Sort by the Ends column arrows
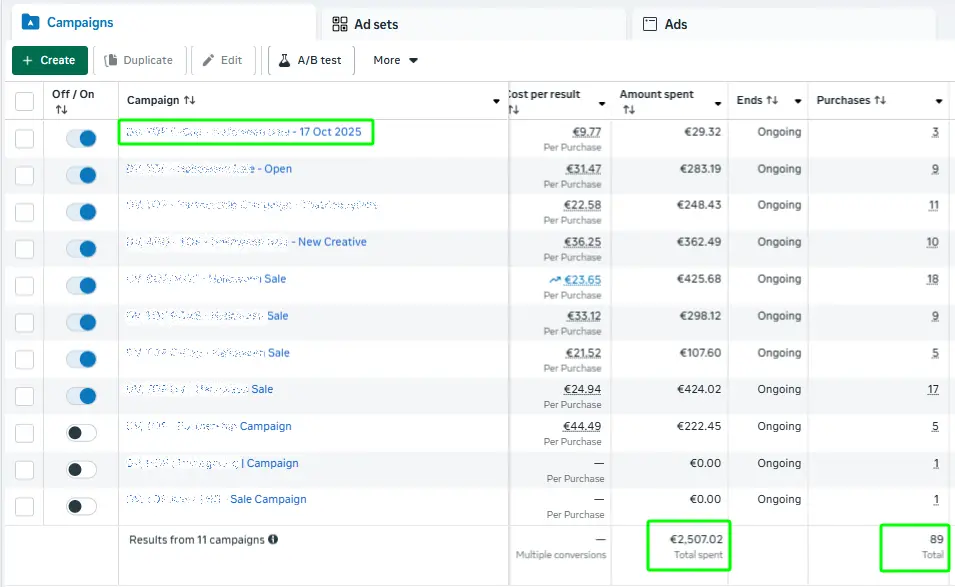The width and height of the screenshot is (955, 587). click(x=772, y=101)
